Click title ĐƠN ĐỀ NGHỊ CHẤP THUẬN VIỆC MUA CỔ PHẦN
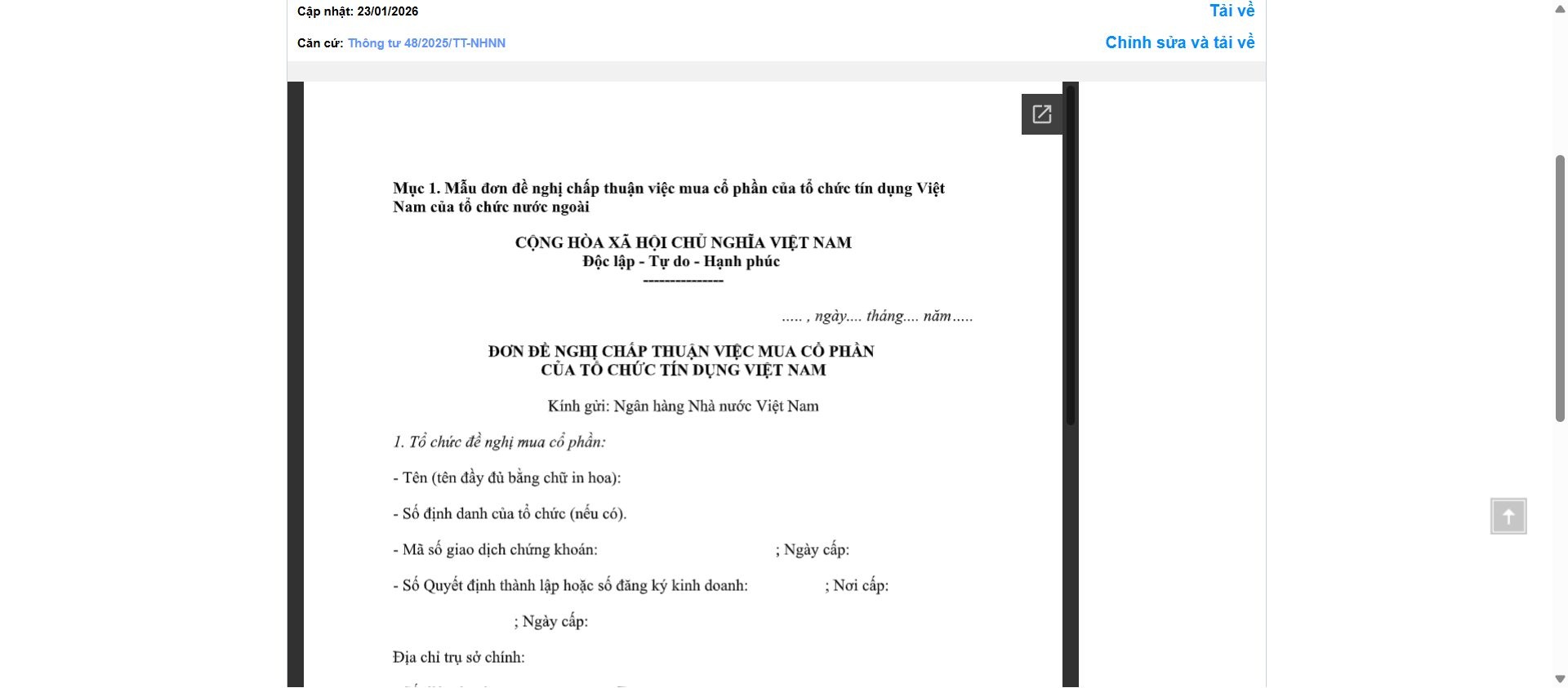Viewport: 1568px width, 688px height. click(681, 351)
